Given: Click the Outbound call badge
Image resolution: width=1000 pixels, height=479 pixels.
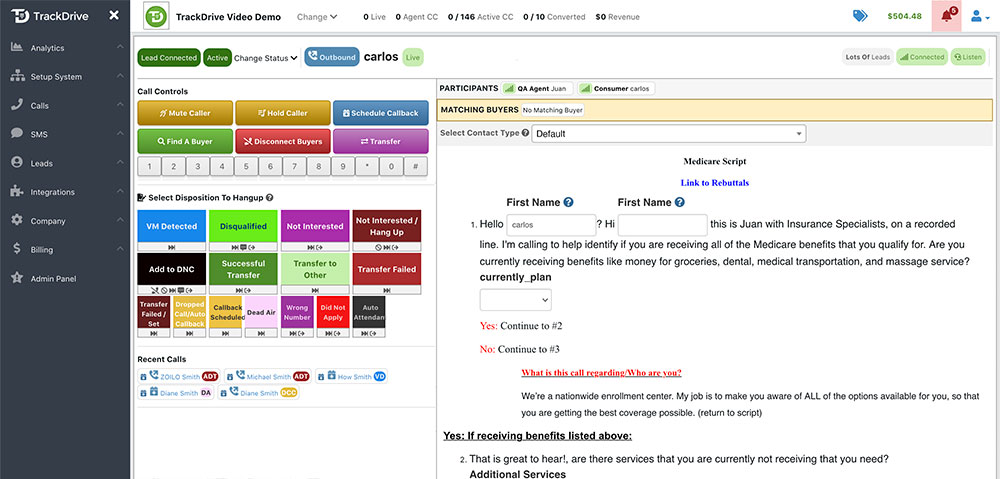Looking at the screenshot, I should point(332,57).
